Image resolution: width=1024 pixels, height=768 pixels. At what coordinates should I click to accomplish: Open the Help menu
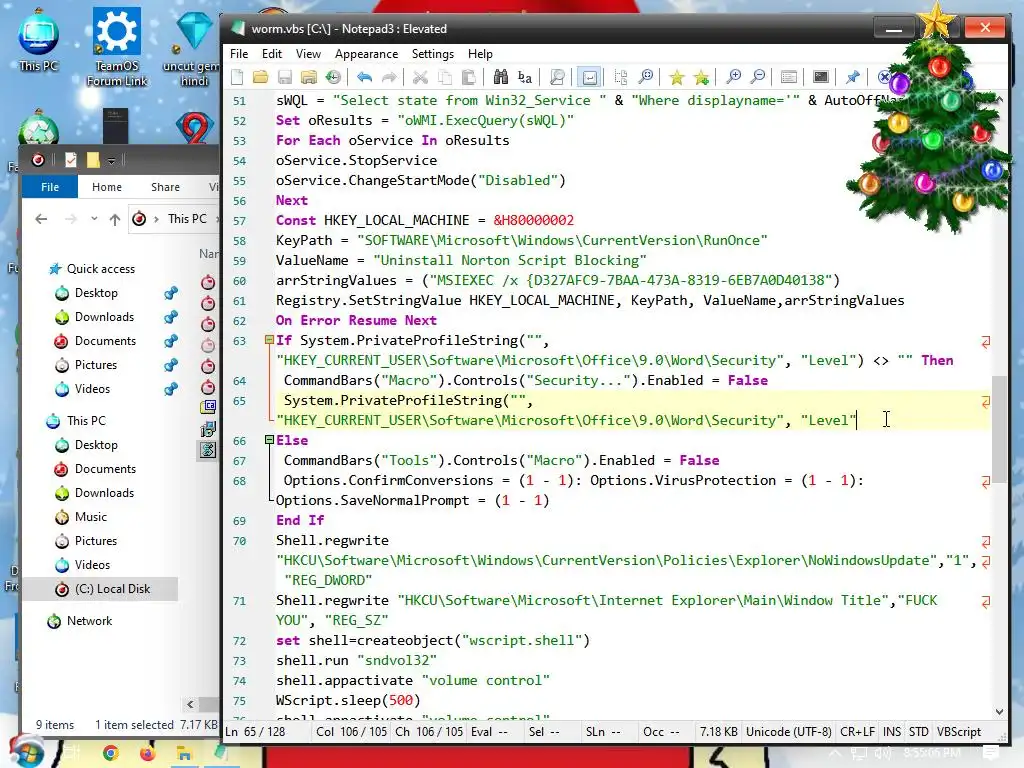click(480, 54)
